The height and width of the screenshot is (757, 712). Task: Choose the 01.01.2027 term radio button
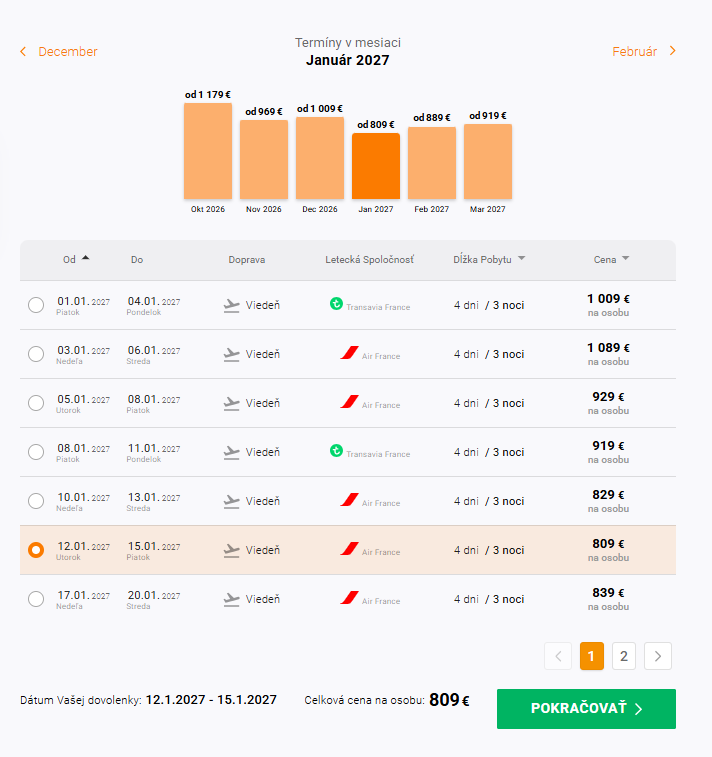pos(36,305)
